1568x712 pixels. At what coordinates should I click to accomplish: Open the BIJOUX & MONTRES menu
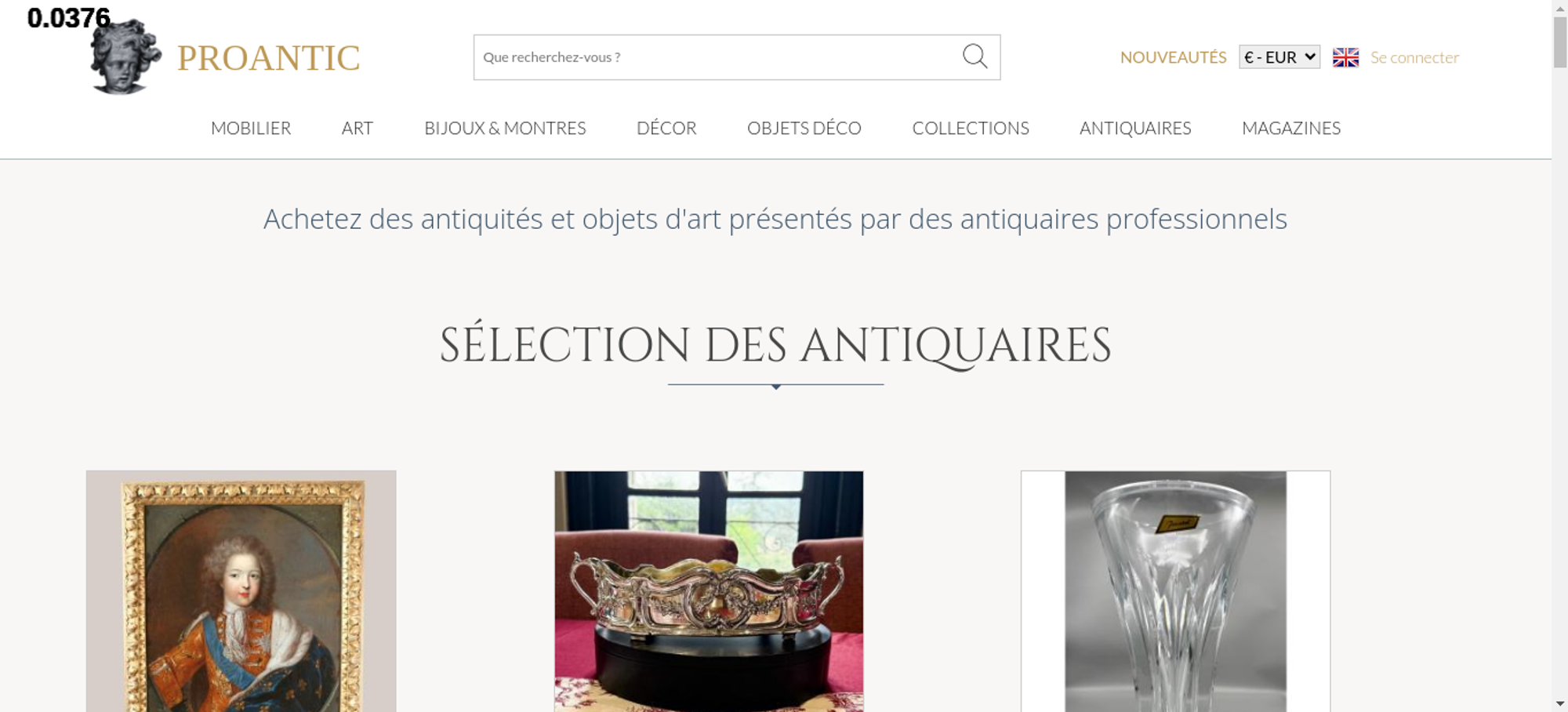505,129
